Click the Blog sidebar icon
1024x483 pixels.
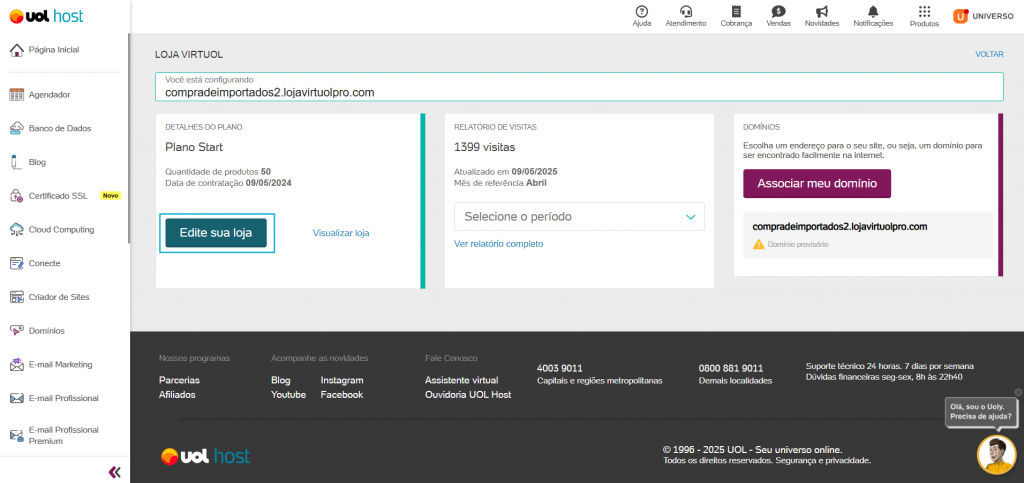[16, 163]
